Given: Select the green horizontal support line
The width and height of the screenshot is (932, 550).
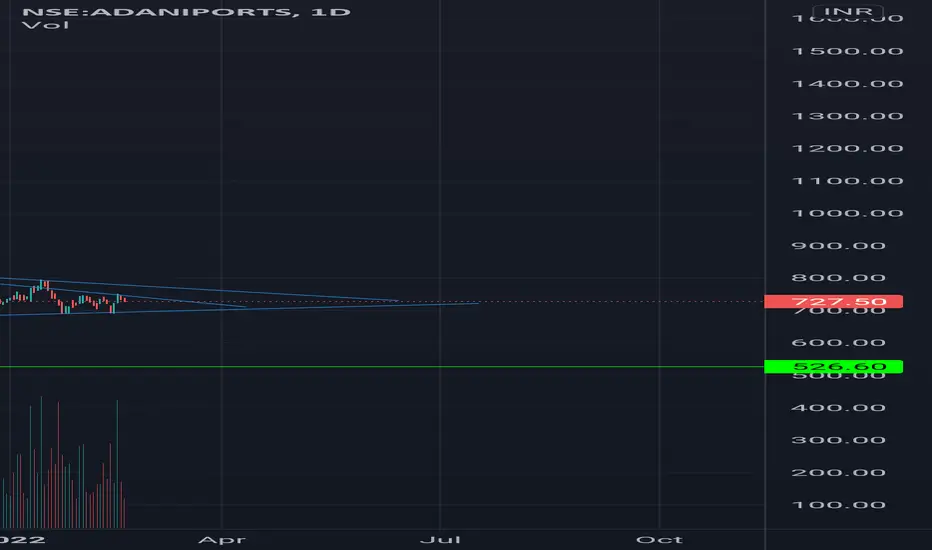Looking at the screenshot, I should coord(382,366).
